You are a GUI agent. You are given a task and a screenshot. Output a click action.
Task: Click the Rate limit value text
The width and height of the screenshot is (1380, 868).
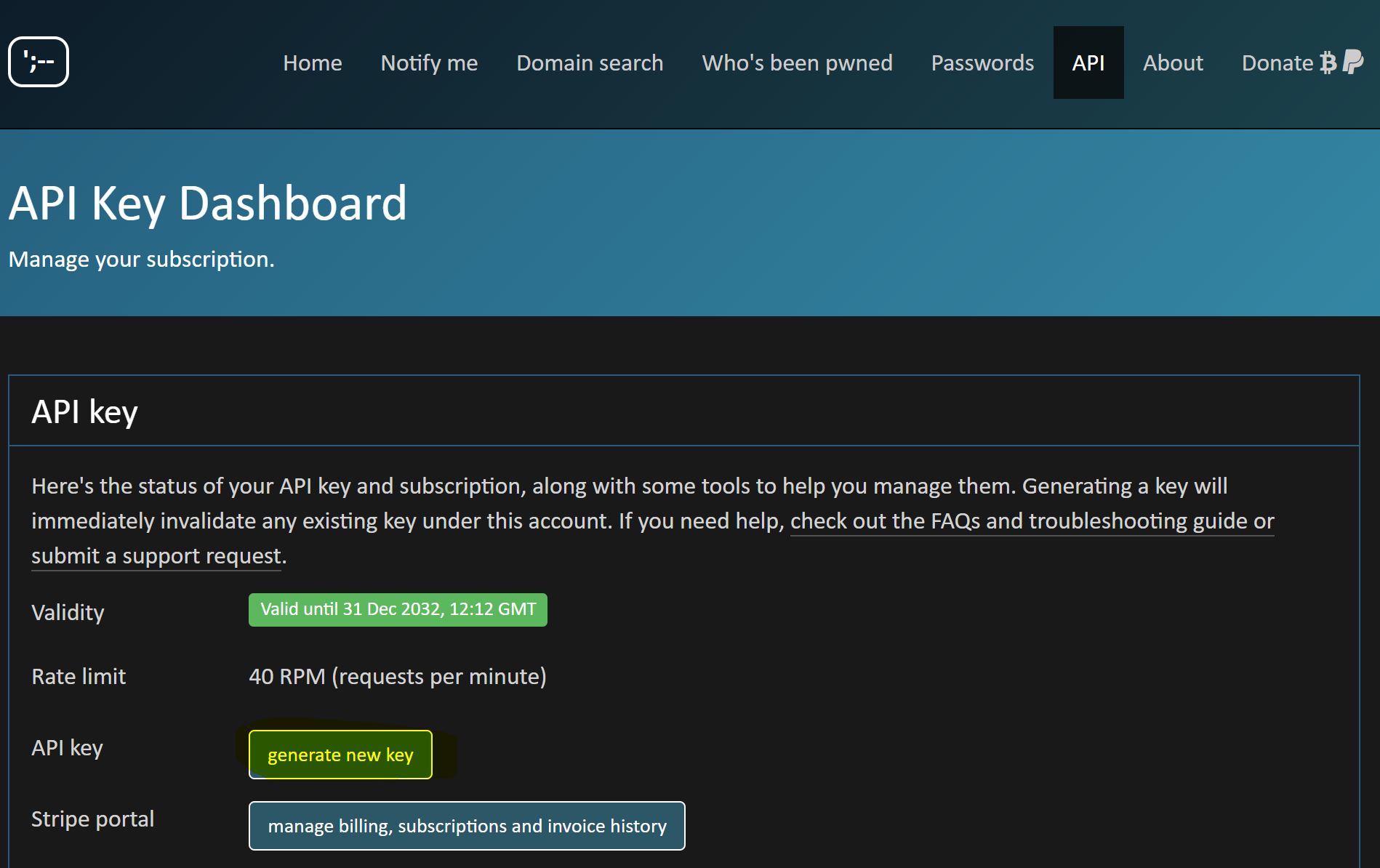tap(397, 676)
